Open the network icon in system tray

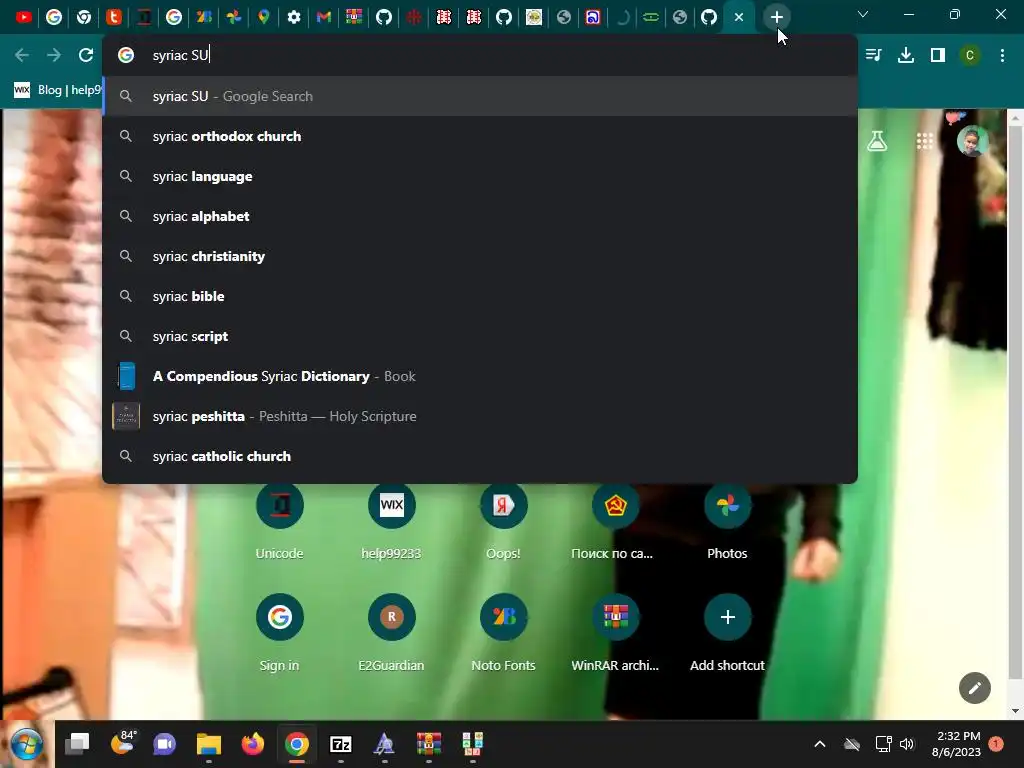(883, 744)
